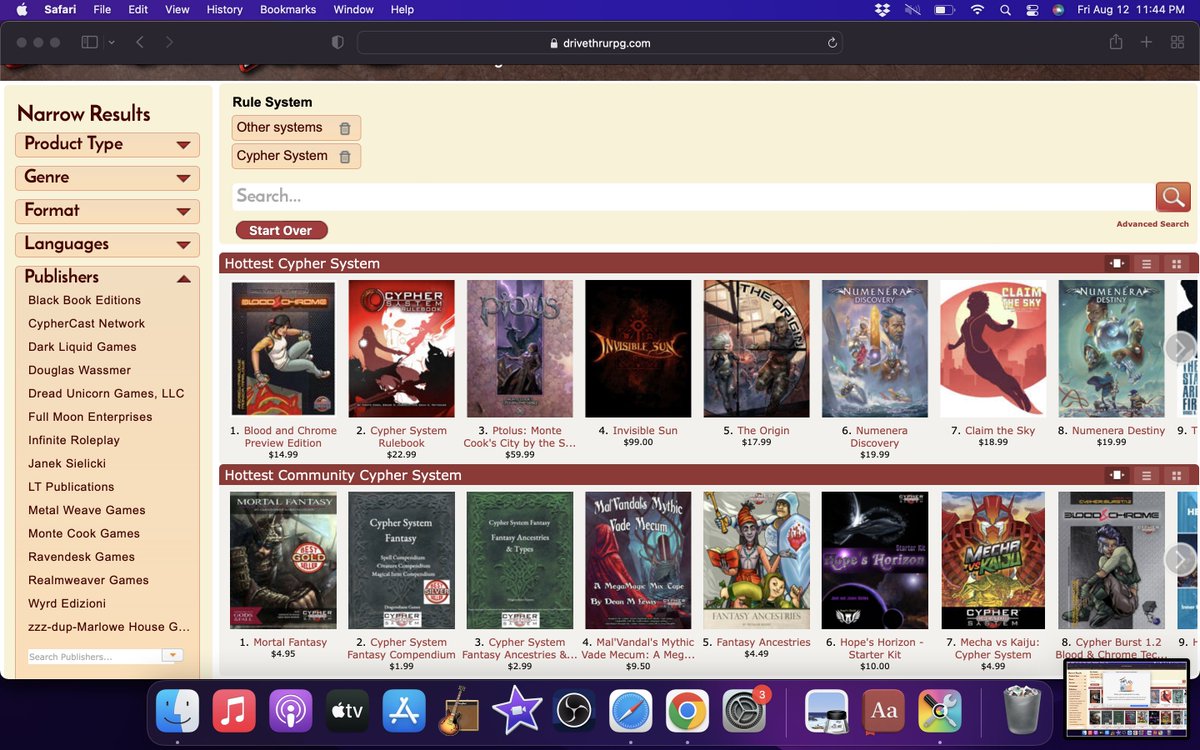Open App Store from the Dock

(x=404, y=712)
